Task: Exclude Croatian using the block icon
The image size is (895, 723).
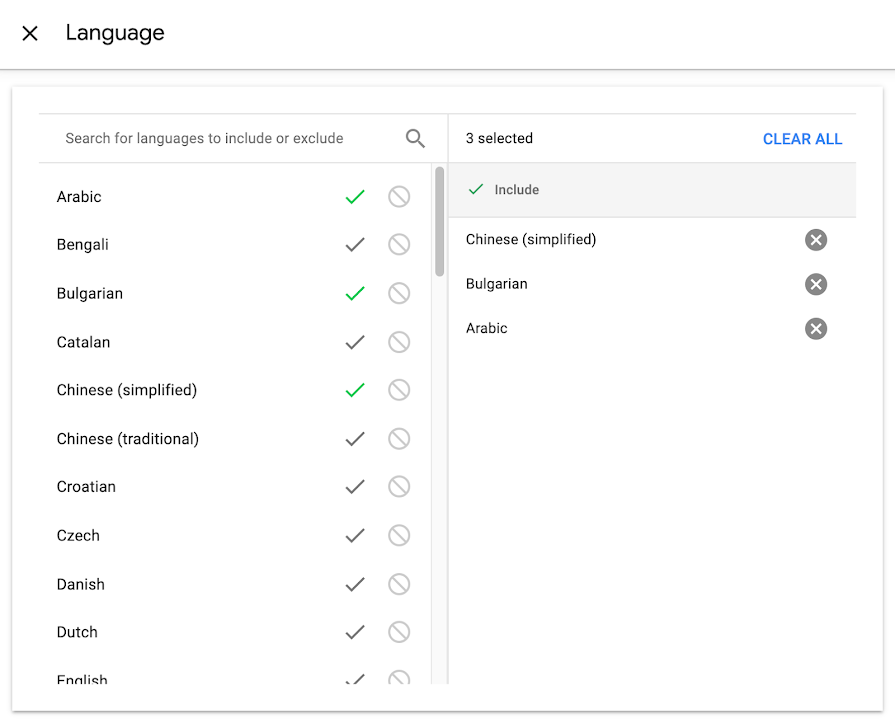Action: coord(399,487)
